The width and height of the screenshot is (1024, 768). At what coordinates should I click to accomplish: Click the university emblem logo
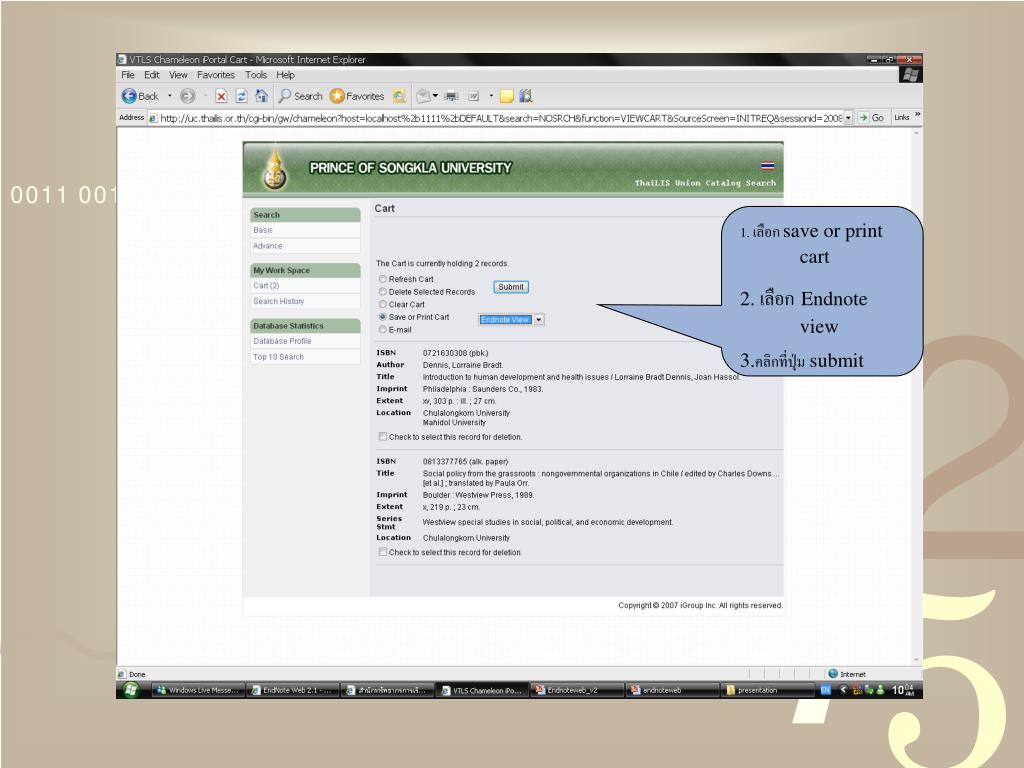[275, 169]
